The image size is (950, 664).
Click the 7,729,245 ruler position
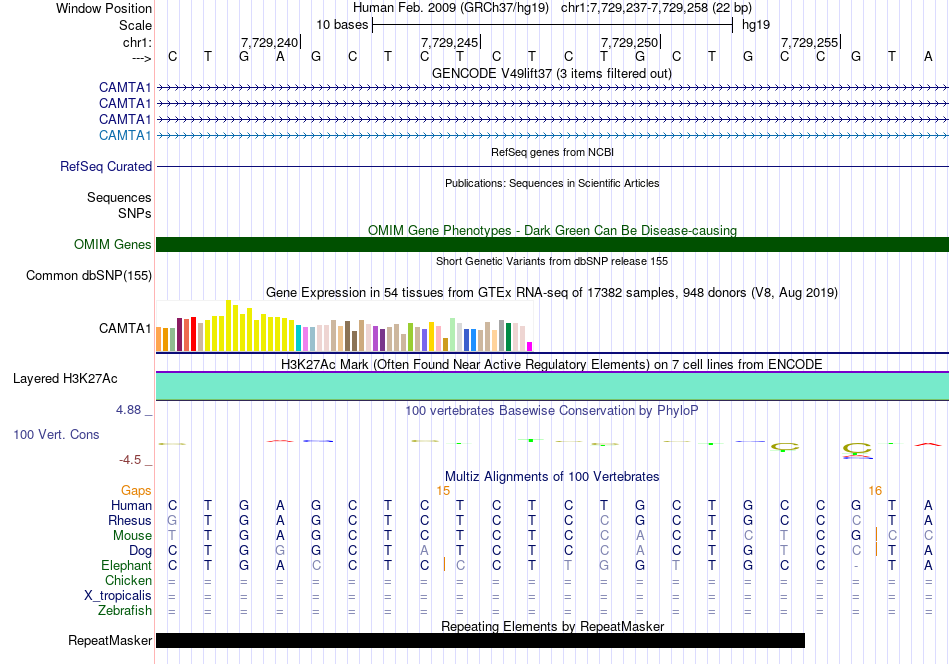pyautogui.click(x=450, y=42)
